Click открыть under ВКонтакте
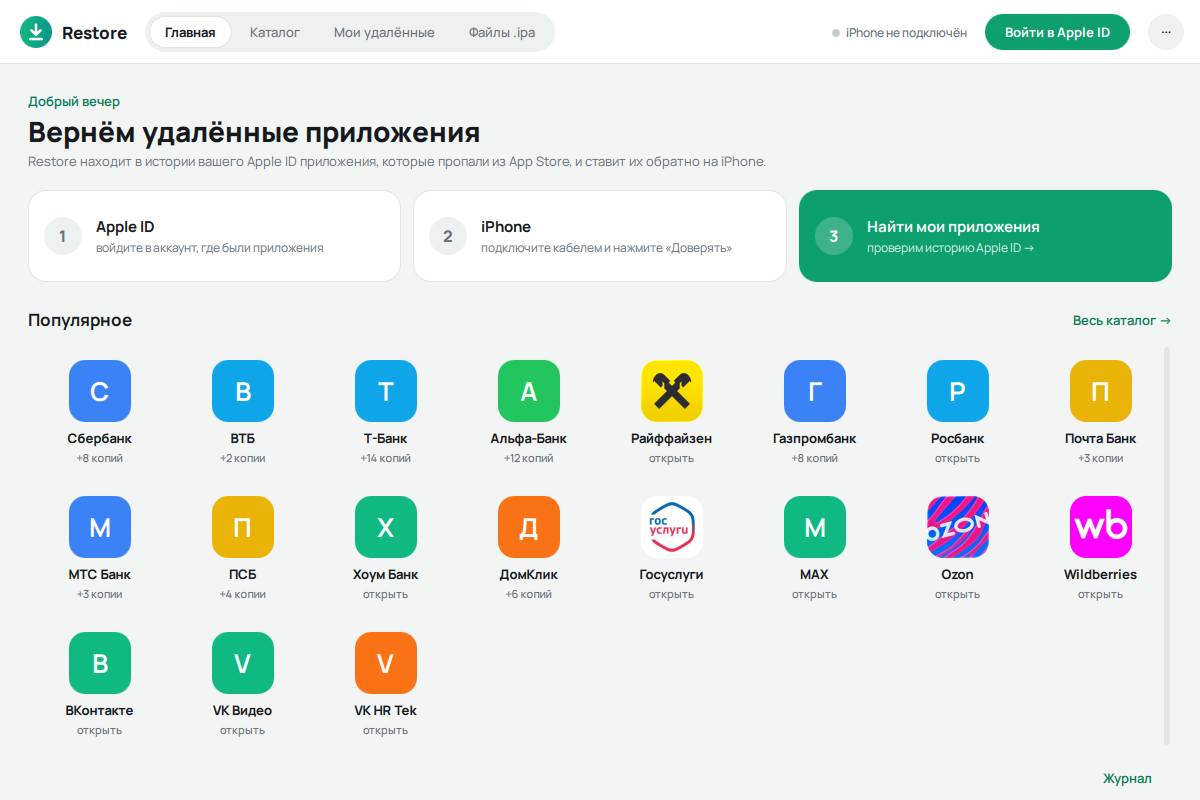The width and height of the screenshot is (1200, 800). (100, 730)
